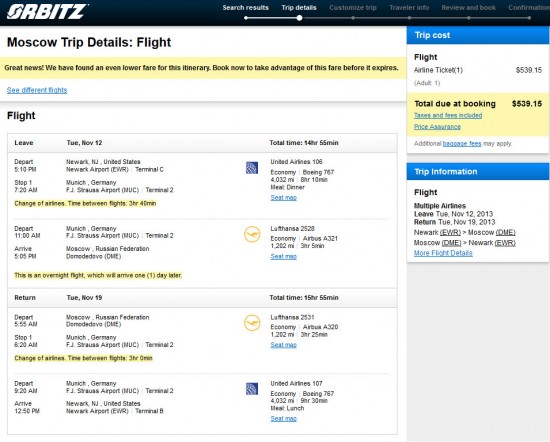This screenshot has height=442, width=550.
Task: View seat map for United 107
Action: point(283,419)
